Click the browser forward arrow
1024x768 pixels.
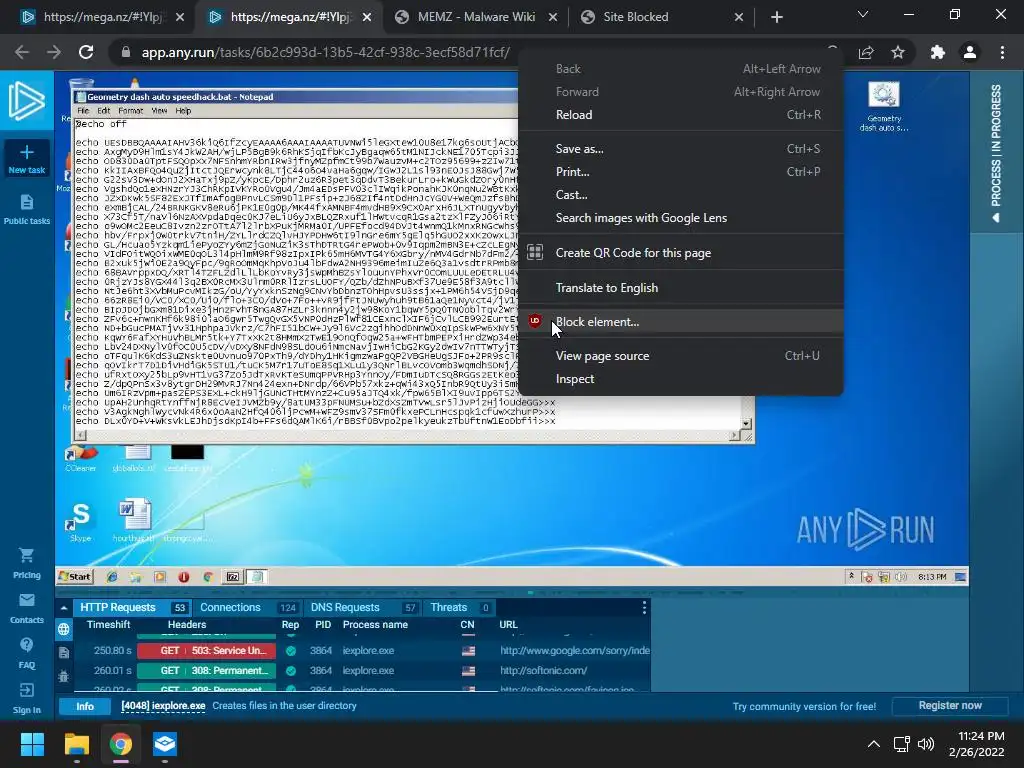(x=54, y=52)
